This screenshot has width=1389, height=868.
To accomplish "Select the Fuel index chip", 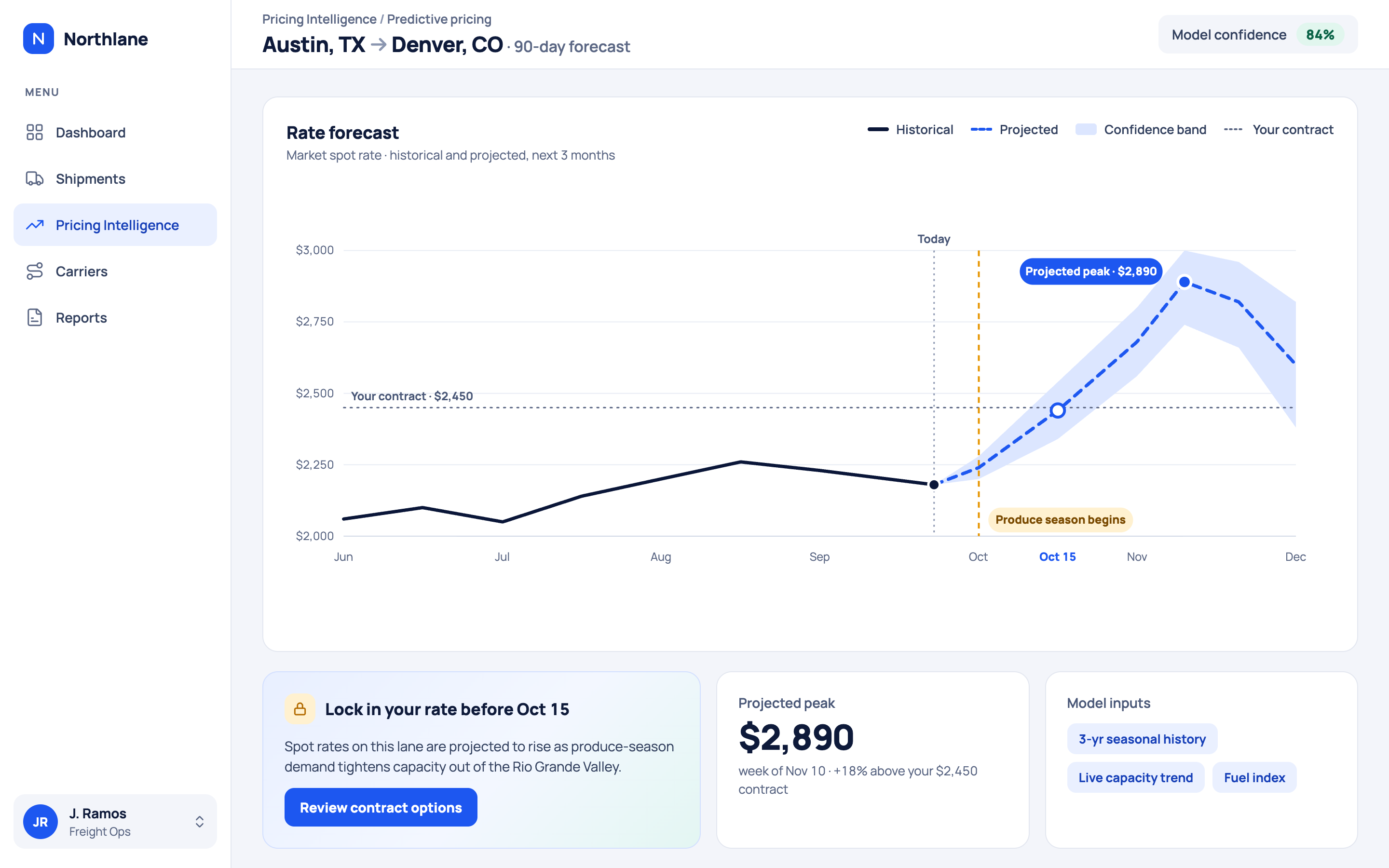I will pos(1254,777).
